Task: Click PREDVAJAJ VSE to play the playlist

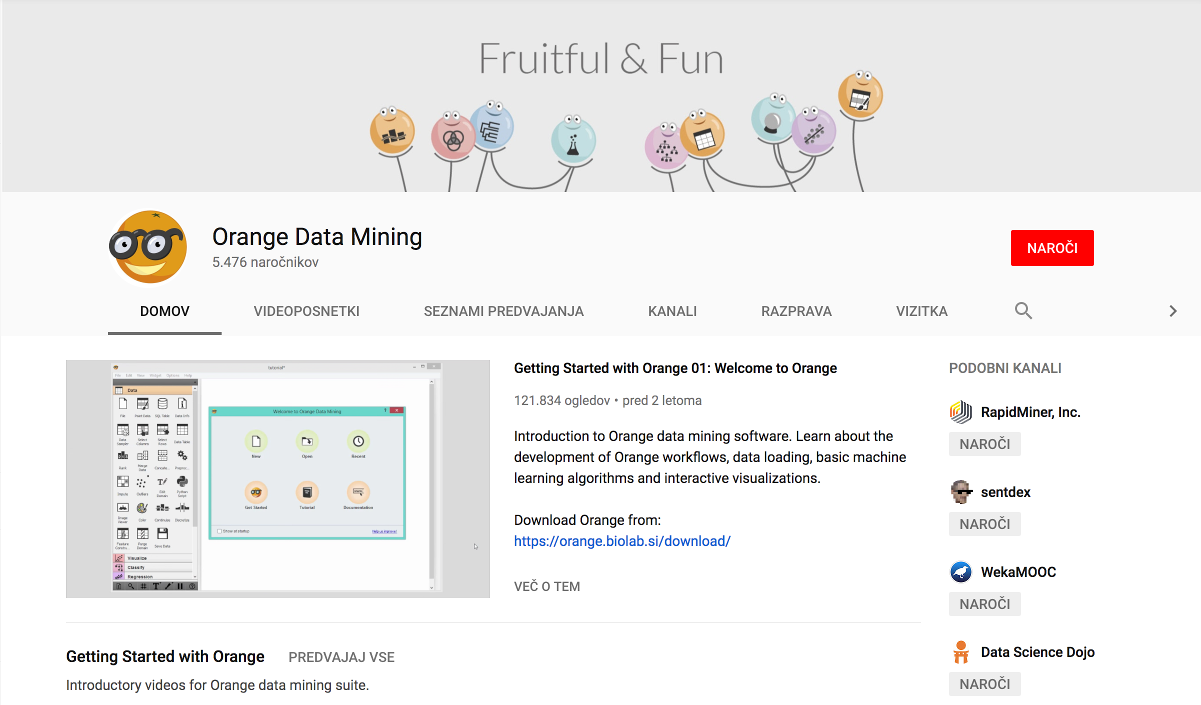Action: [x=342, y=658]
